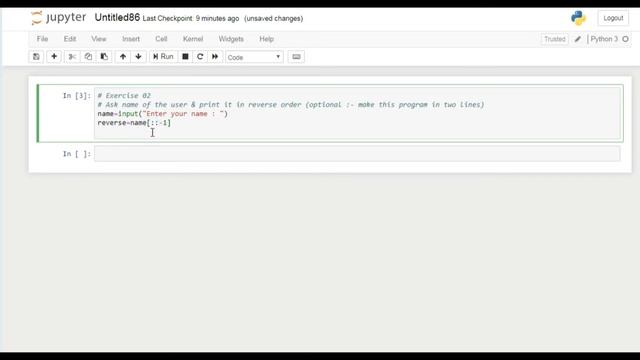Click the Trusted notebook button
Image resolution: width=640 pixels, height=360 pixels.
pos(555,39)
